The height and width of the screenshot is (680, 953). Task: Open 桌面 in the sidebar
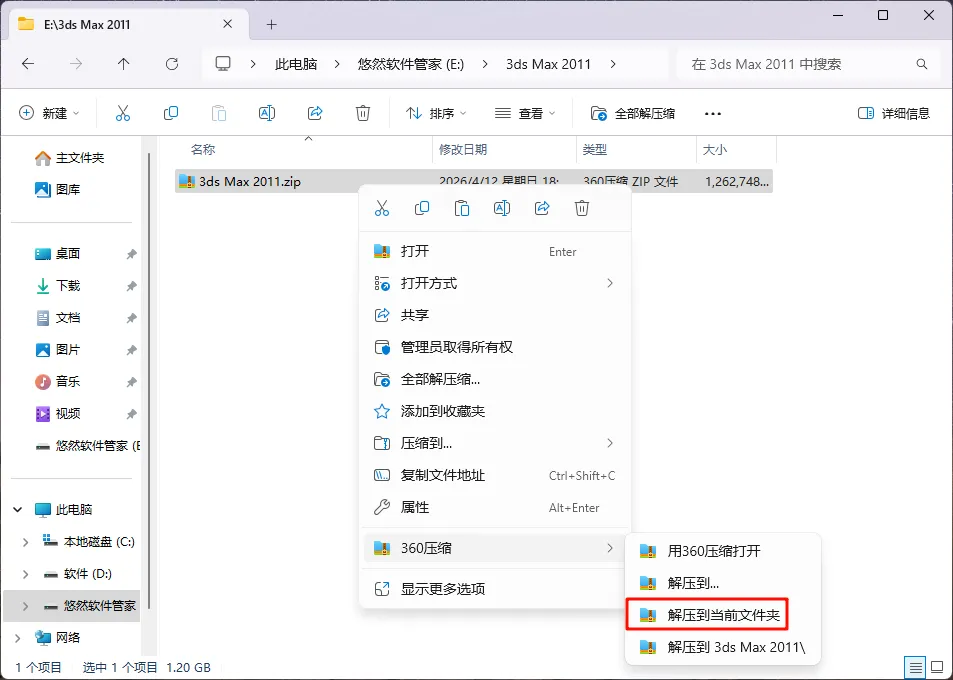[x=58, y=253]
